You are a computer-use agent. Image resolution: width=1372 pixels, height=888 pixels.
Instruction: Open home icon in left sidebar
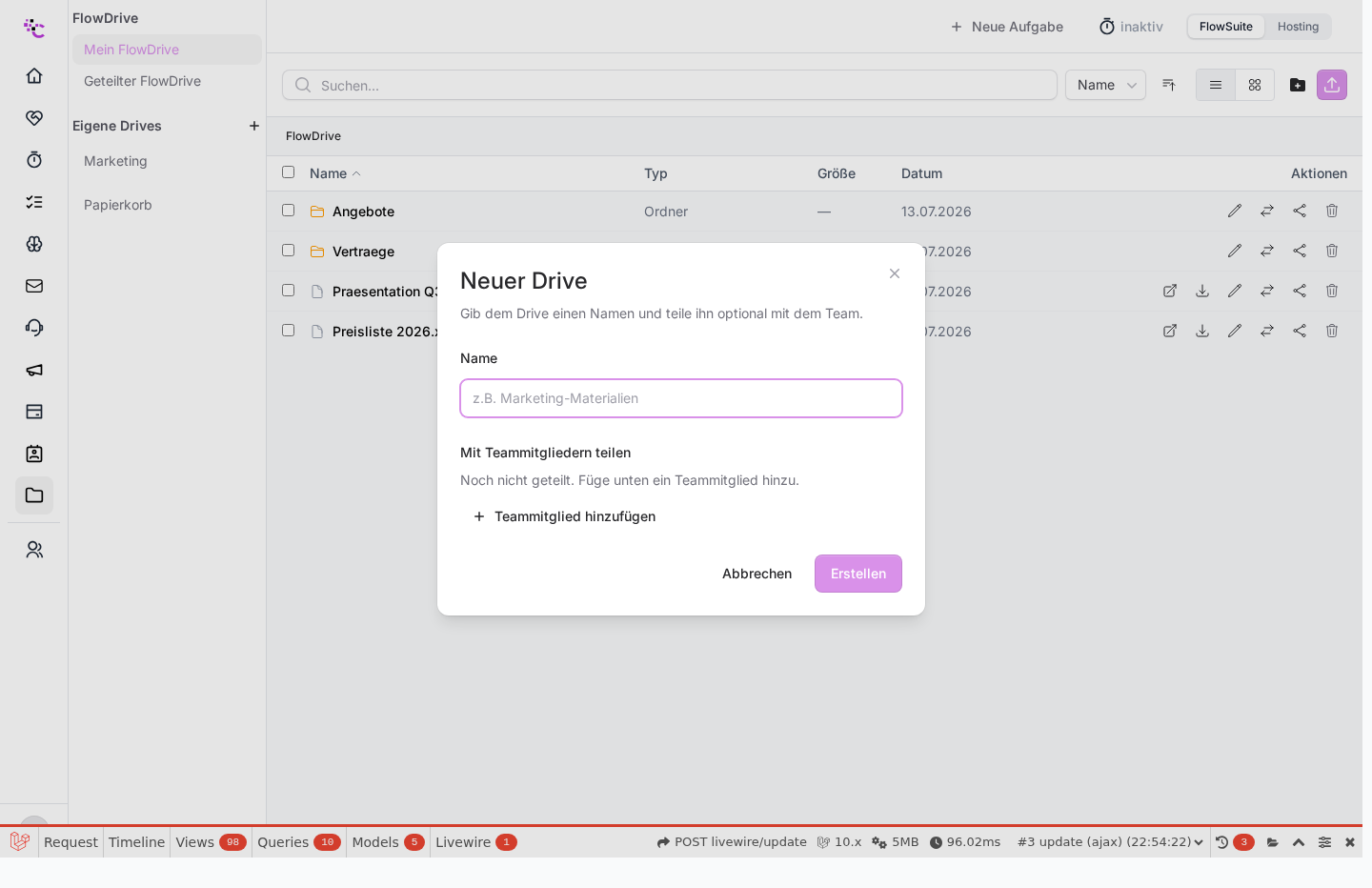[34, 75]
